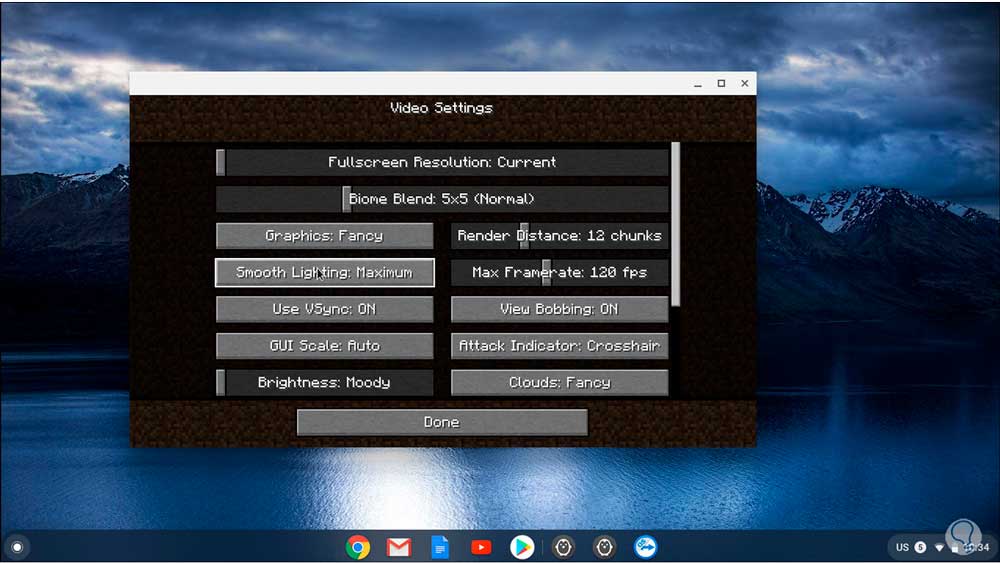This screenshot has height=563, width=1000.
Task: Click the Brightness: Moody slider handle
Action: pos(221,383)
